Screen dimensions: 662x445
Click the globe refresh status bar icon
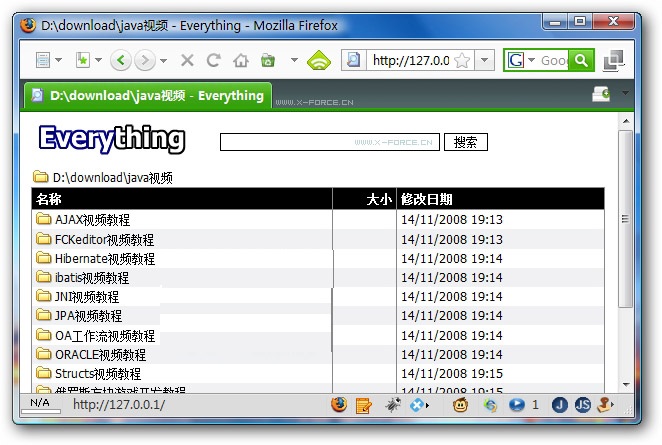(490, 406)
